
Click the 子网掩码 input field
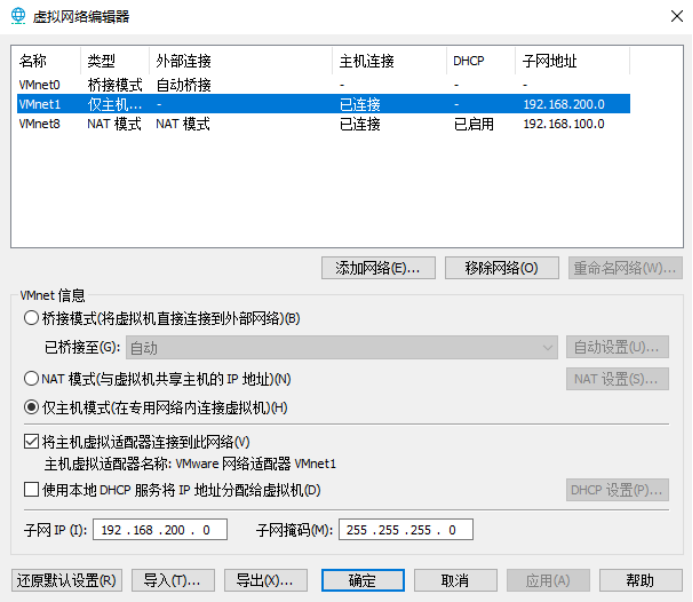pos(406,530)
